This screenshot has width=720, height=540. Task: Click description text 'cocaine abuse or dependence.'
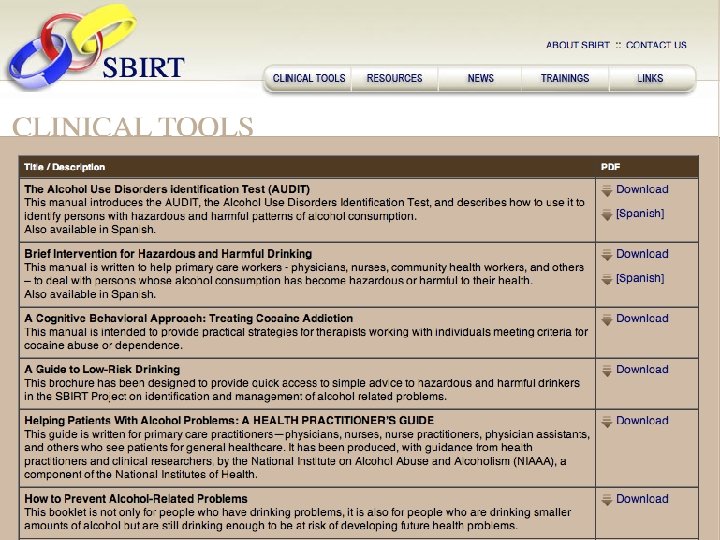click(103, 346)
